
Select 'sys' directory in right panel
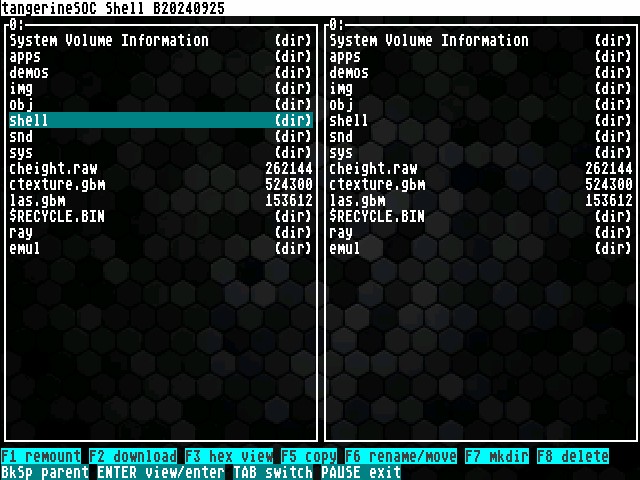(x=481, y=152)
